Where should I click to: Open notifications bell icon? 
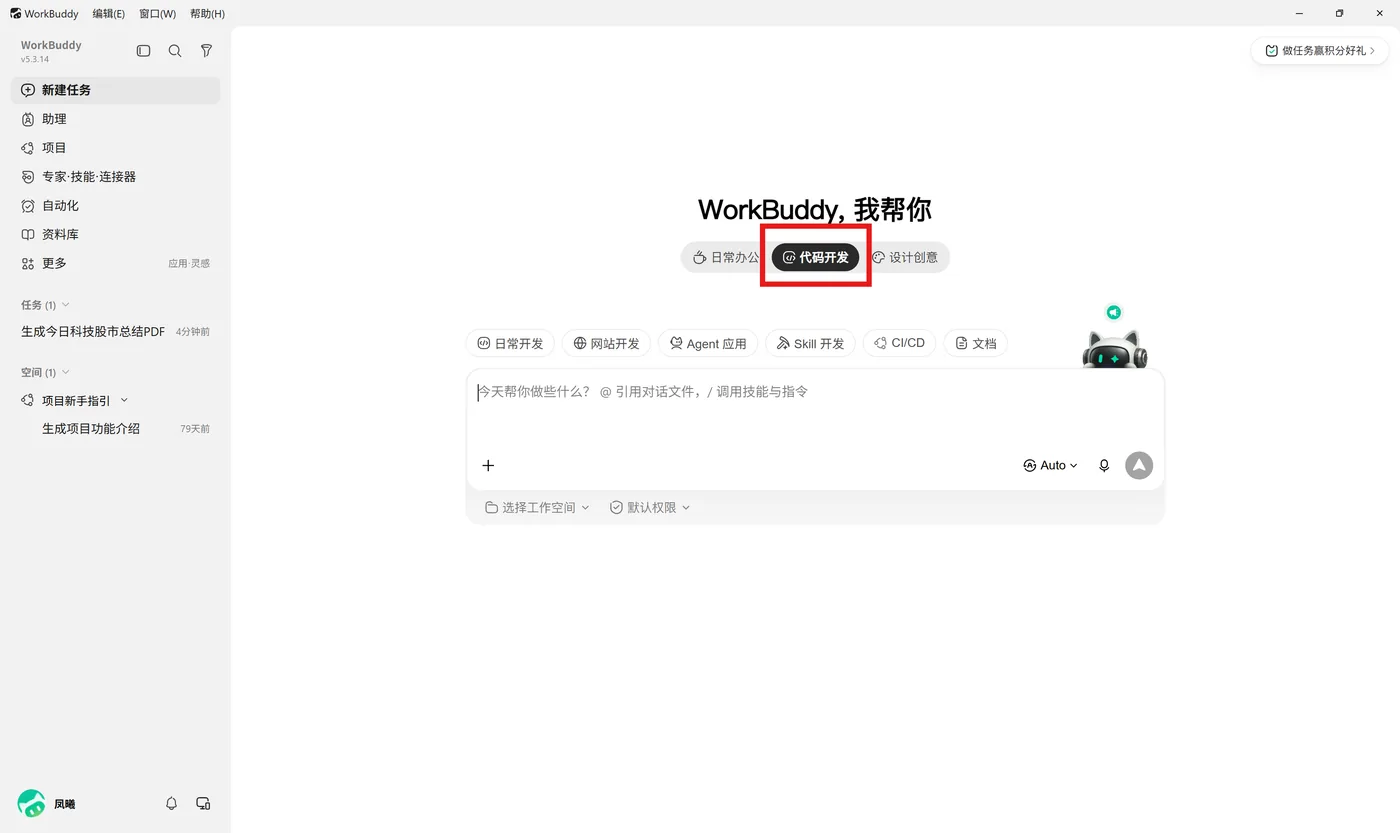[x=171, y=803]
